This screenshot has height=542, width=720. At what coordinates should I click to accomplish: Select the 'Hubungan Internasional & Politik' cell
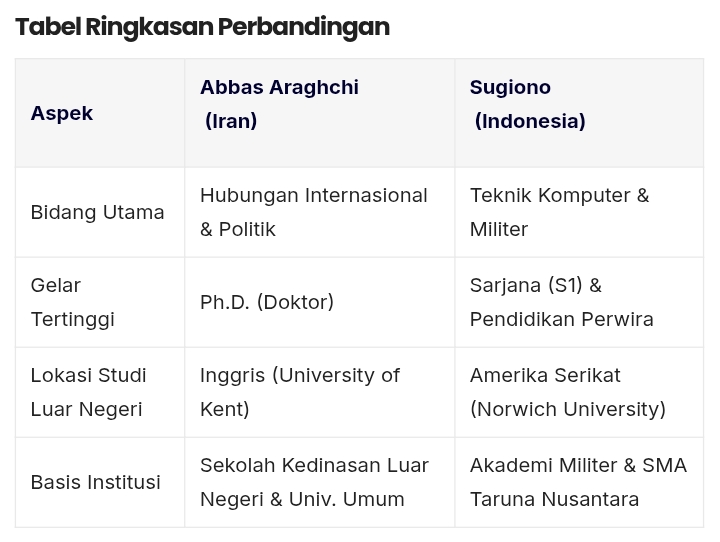click(313, 212)
